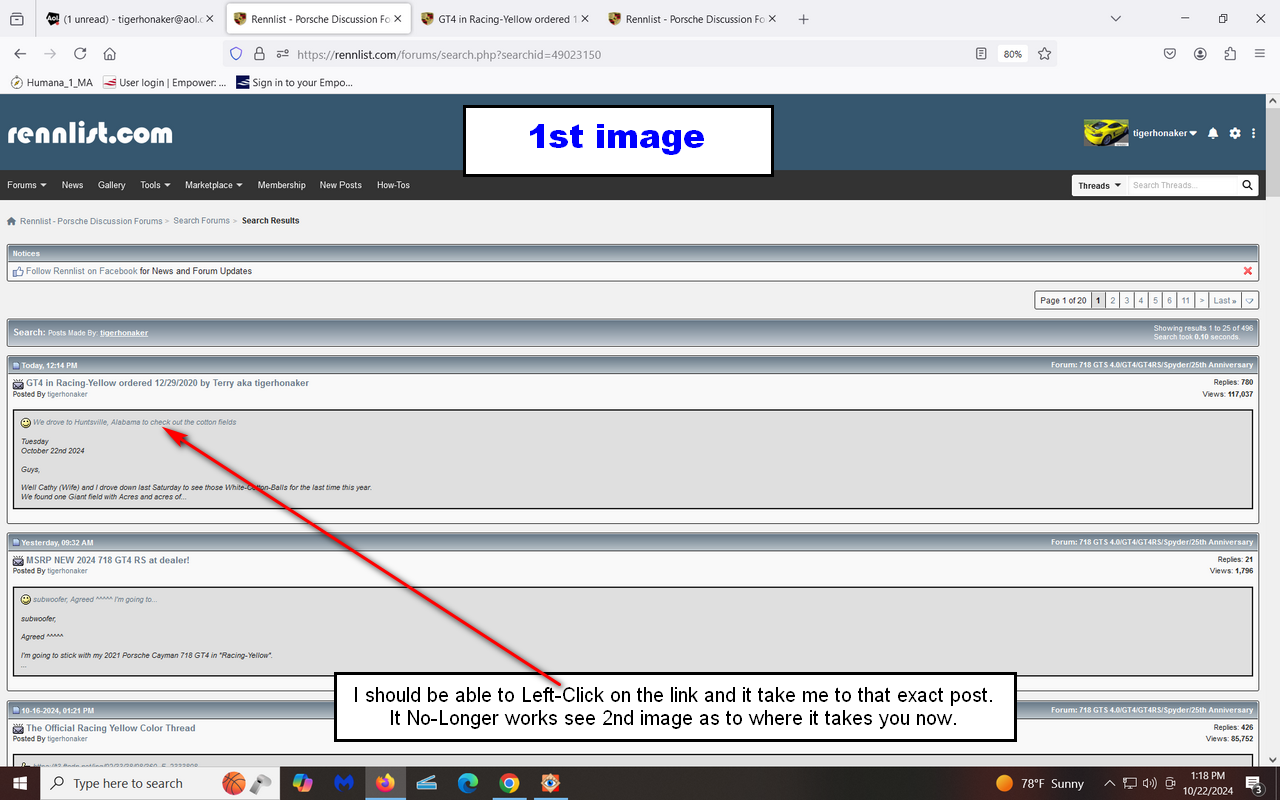This screenshot has width=1280, height=800.
Task: Bookmark this page with star icon
Action: (1044, 54)
